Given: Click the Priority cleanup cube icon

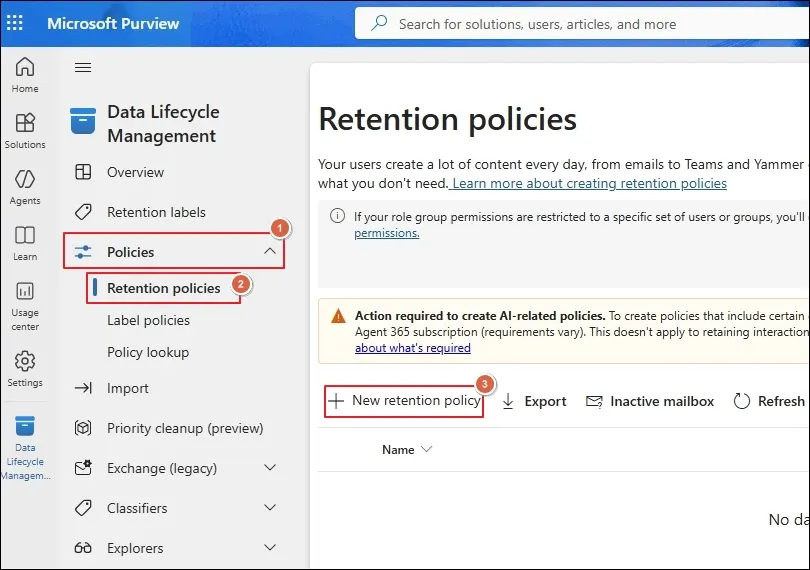Looking at the screenshot, I should tap(83, 428).
